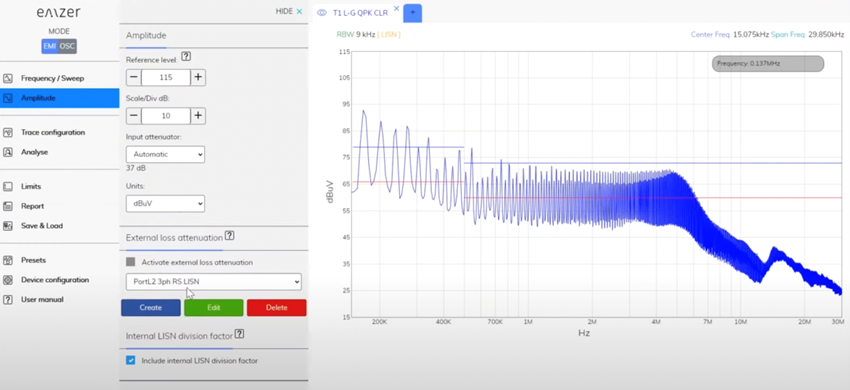Select Trace configuration menu item
This screenshot has width=850, height=390.
53,132
